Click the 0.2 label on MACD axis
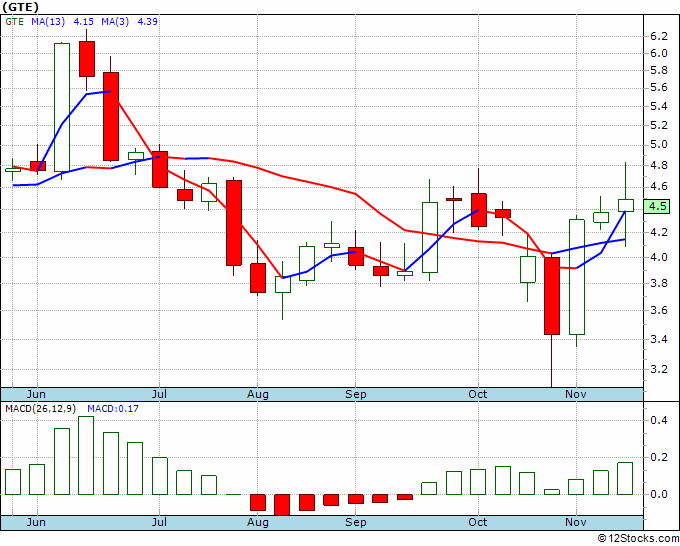 [x=658, y=458]
